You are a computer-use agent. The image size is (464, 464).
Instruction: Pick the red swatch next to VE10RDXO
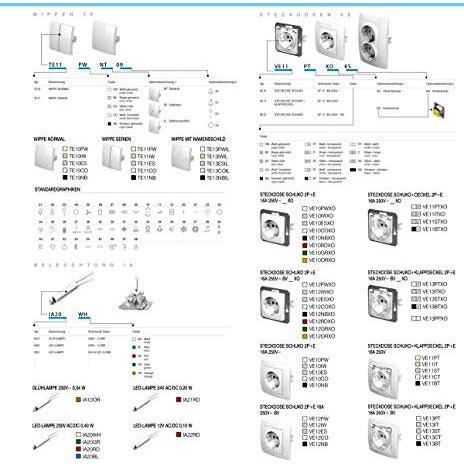(304, 245)
